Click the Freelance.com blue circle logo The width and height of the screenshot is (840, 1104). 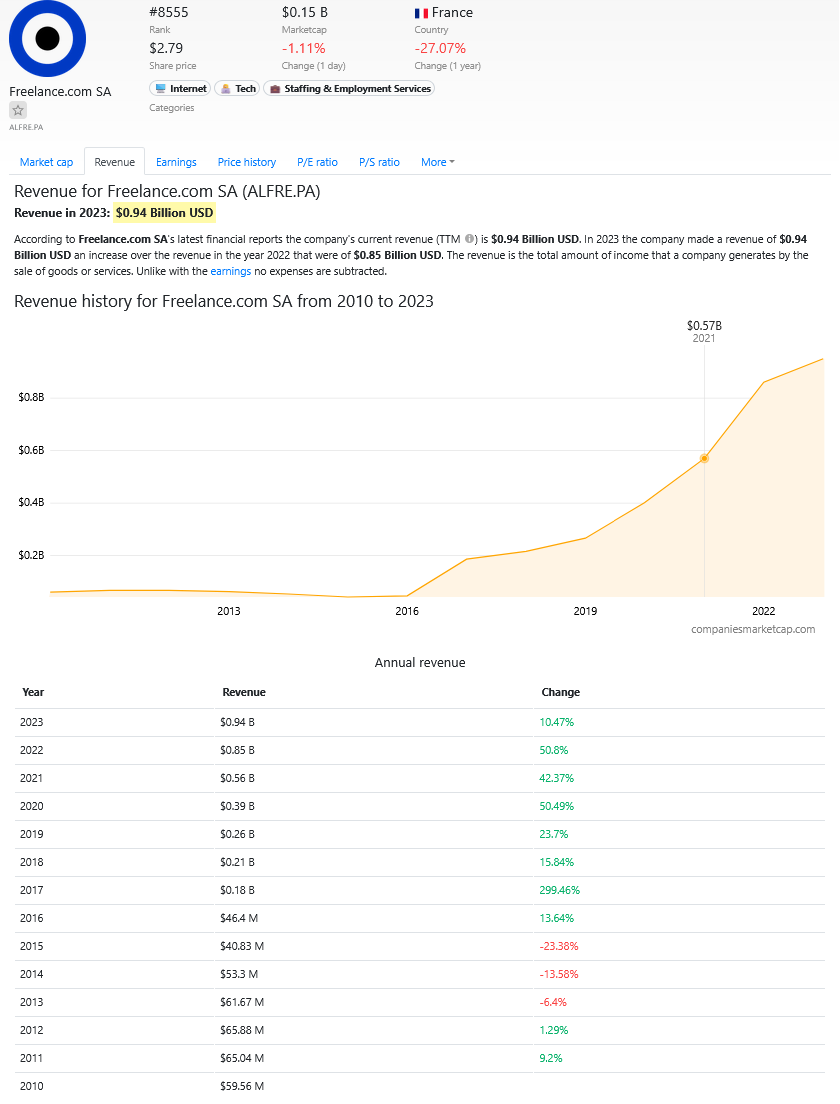pyautogui.click(x=47, y=38)
